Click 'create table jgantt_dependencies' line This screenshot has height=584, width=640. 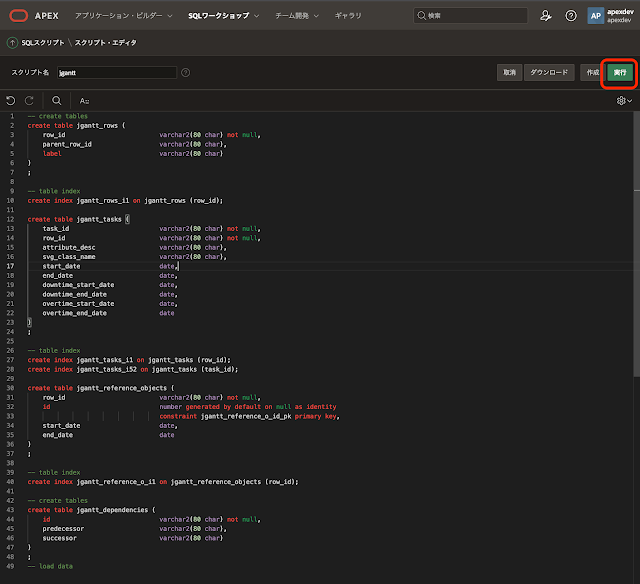[x=91, y=510]
